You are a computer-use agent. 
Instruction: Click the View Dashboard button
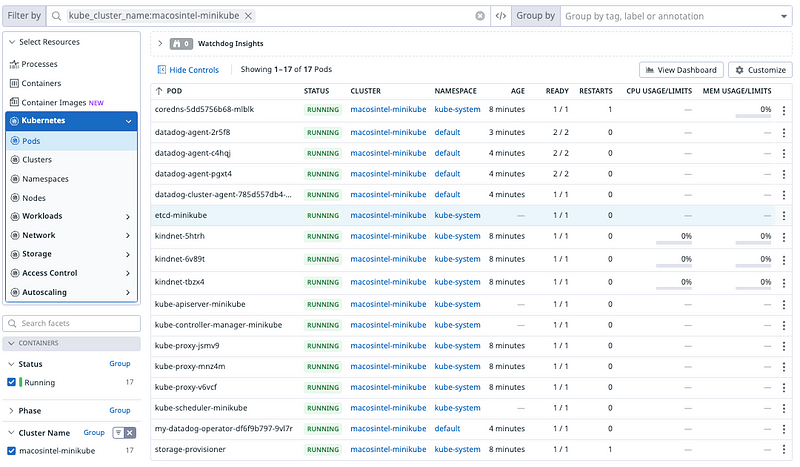click(x=681, y=70)
